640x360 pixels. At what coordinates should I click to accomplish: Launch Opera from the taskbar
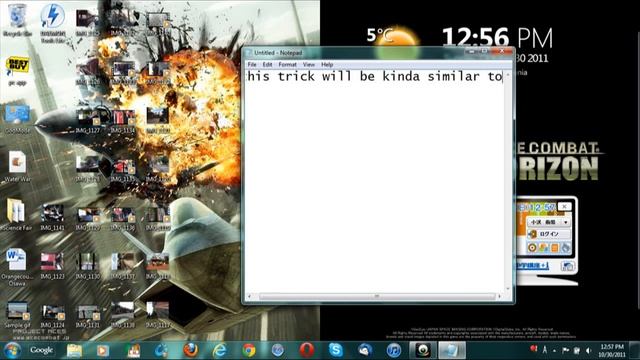point(307,350)
